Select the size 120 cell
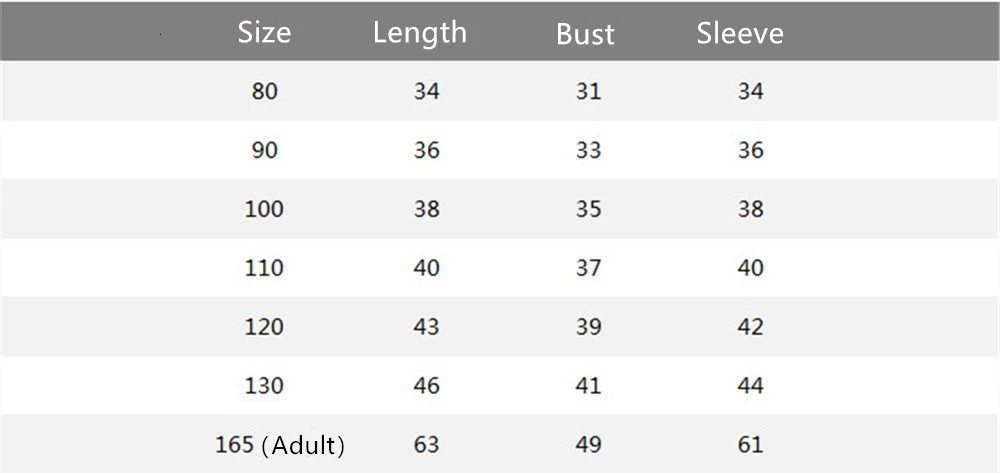1000x473 pixels. point(264,327)
